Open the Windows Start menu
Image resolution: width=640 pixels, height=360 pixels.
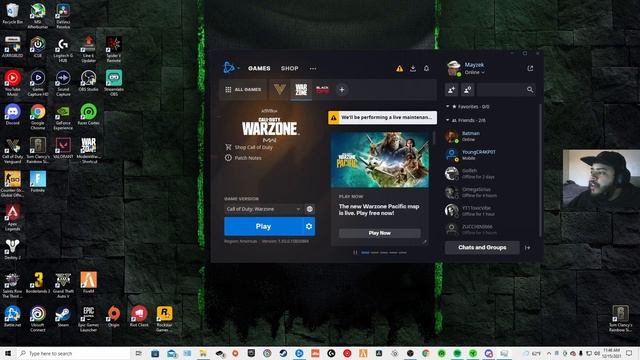[8, 353]
